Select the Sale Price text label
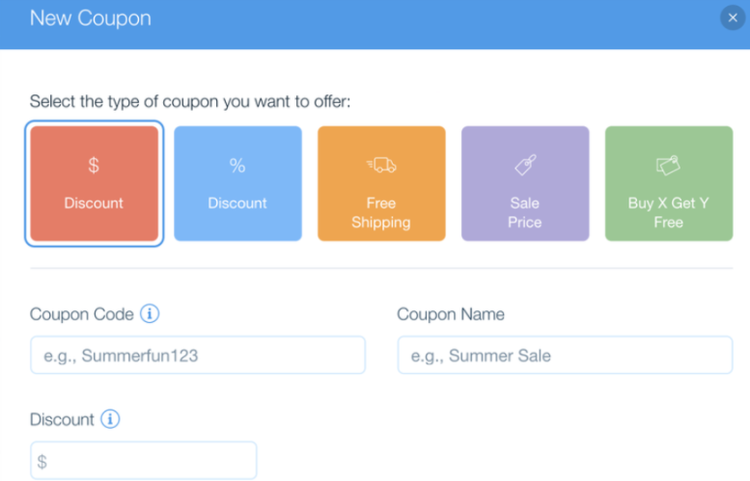Image resolution: width=750 pixels, height=481 pixels. [525, 213]
